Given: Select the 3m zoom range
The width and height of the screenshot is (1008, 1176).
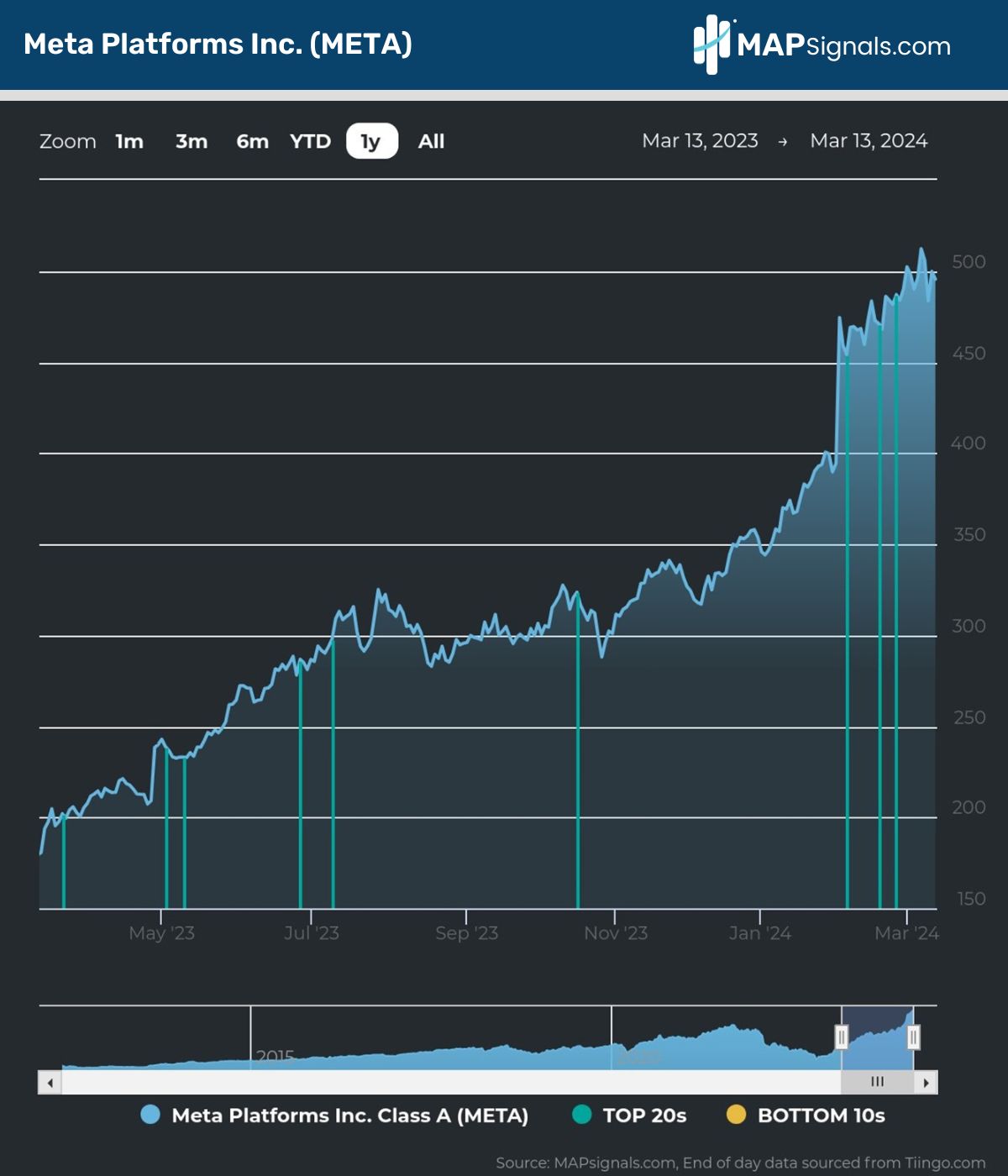Looking at the screenshot, I should (192, 141).
